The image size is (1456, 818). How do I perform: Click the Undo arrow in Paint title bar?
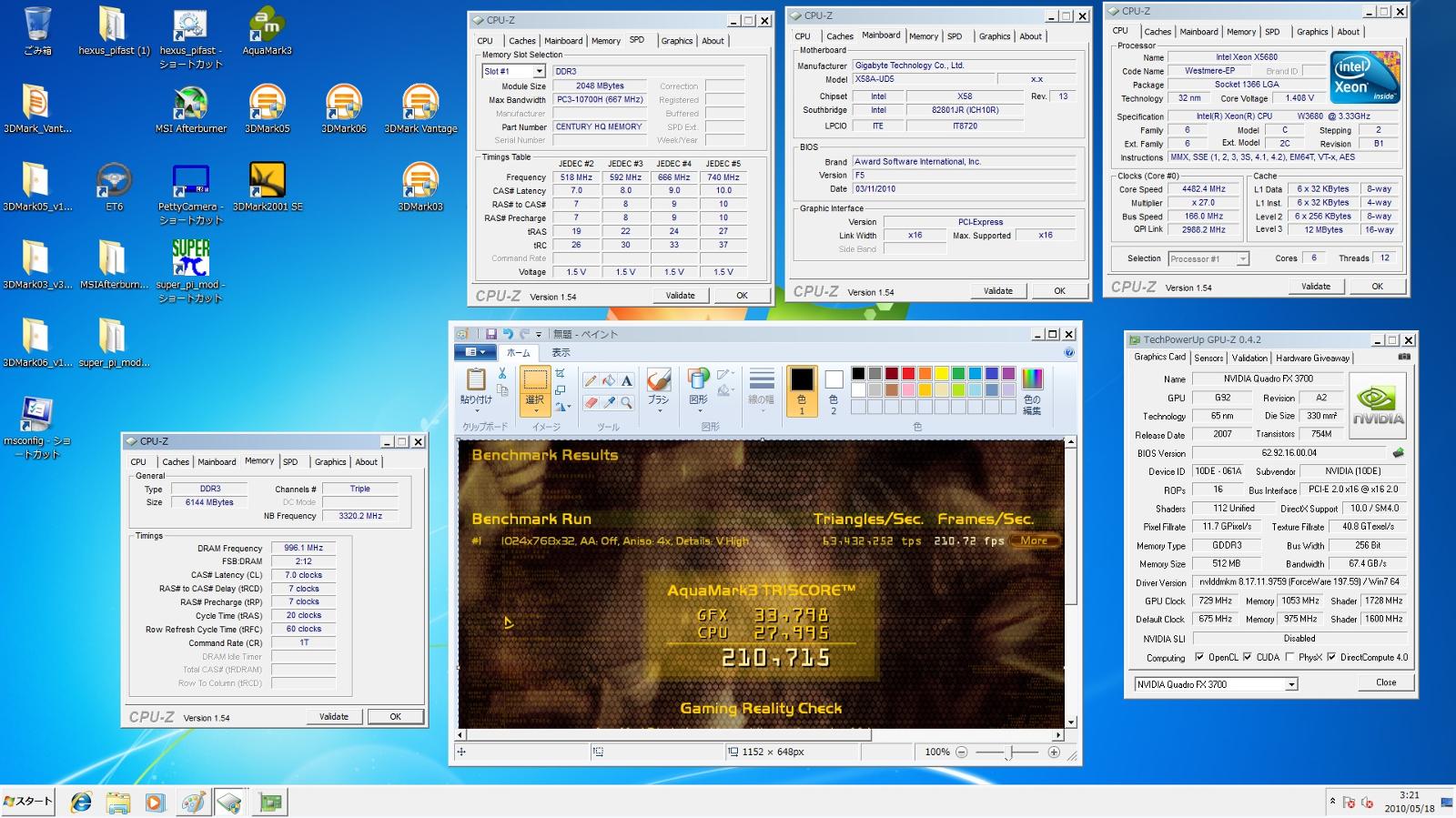tap(508, 334)
